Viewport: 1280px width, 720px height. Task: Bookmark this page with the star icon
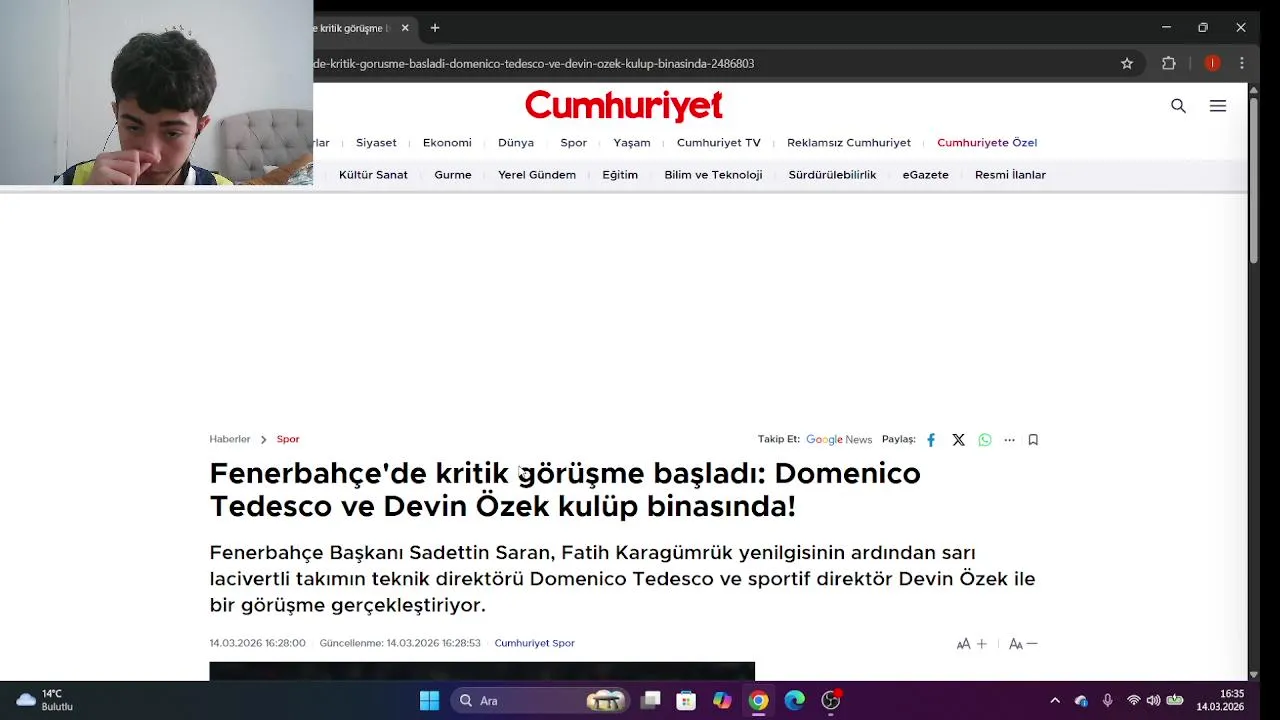pyautogui.click(x=1127, y=63)
